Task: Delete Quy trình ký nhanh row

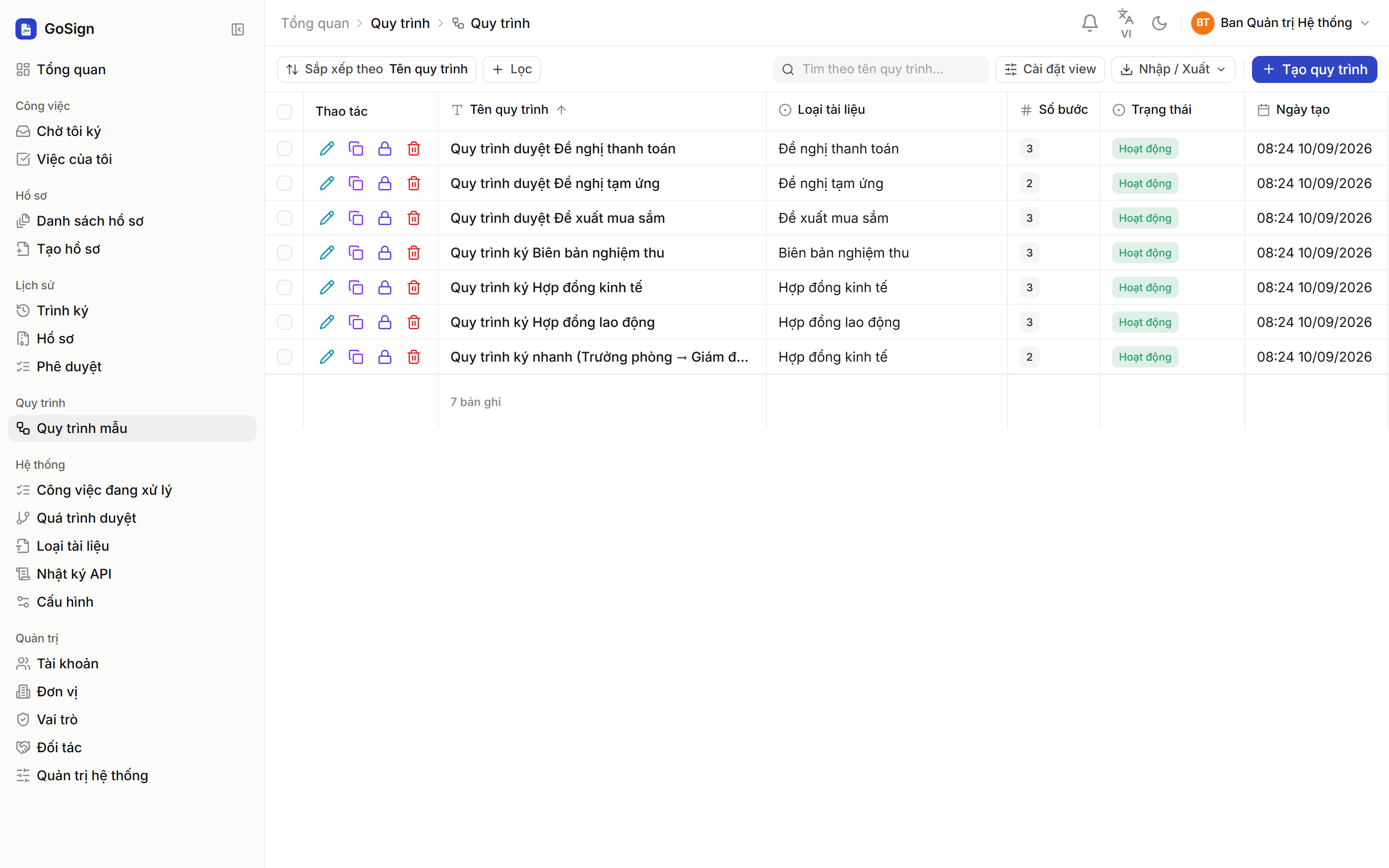Action: pos(414,357)
